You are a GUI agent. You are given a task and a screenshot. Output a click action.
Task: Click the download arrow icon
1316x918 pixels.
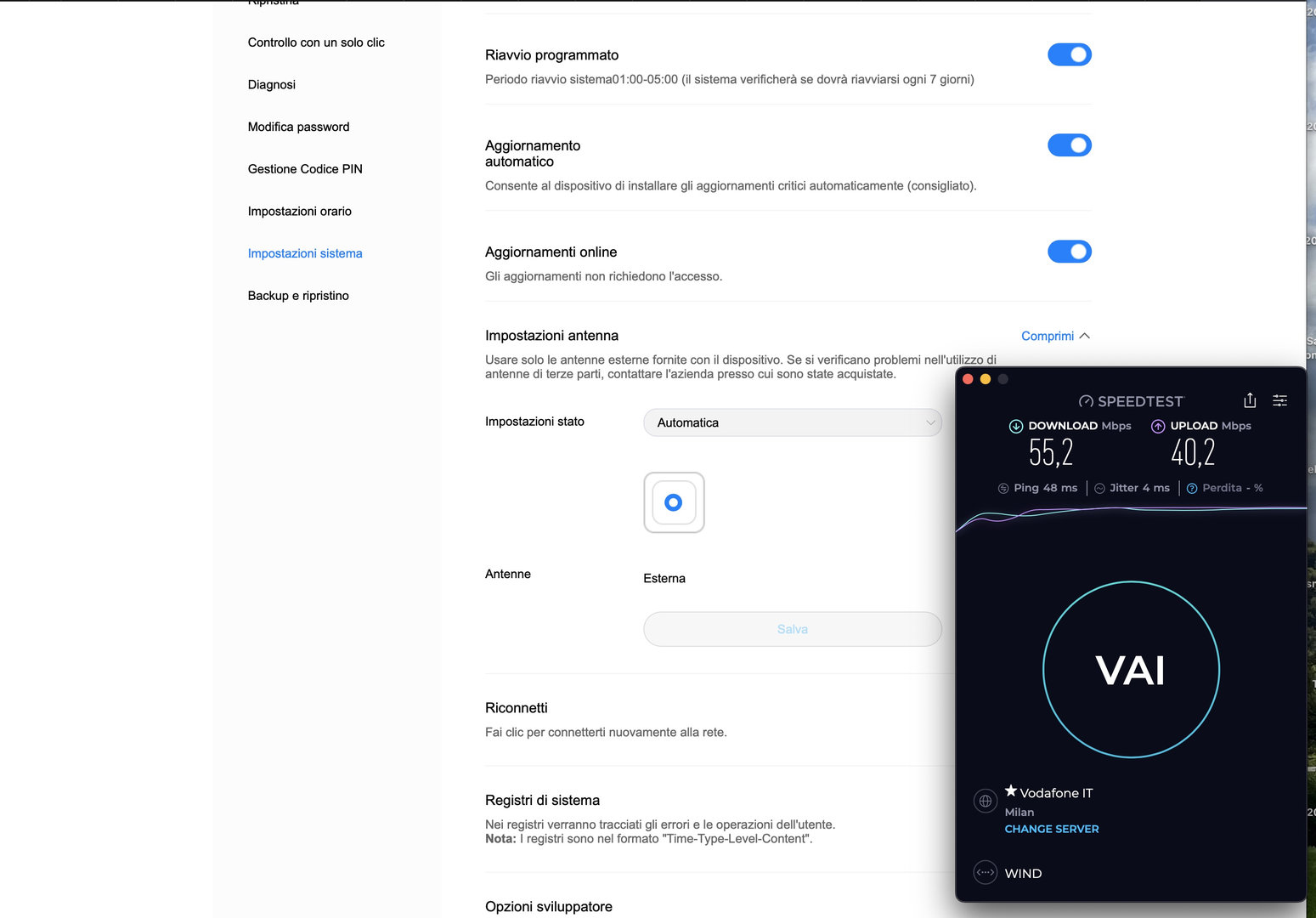1016,426
